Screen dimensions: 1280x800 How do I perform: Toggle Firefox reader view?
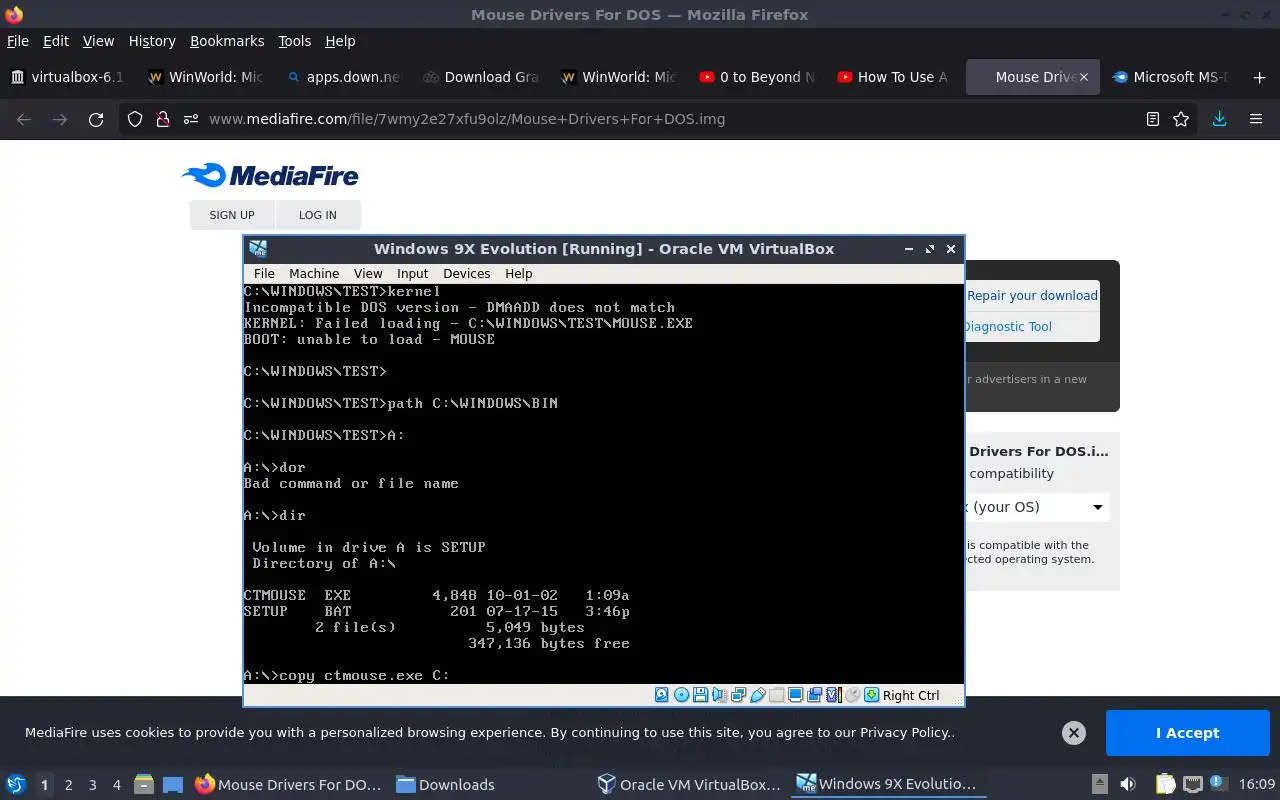click(1153, 119)
